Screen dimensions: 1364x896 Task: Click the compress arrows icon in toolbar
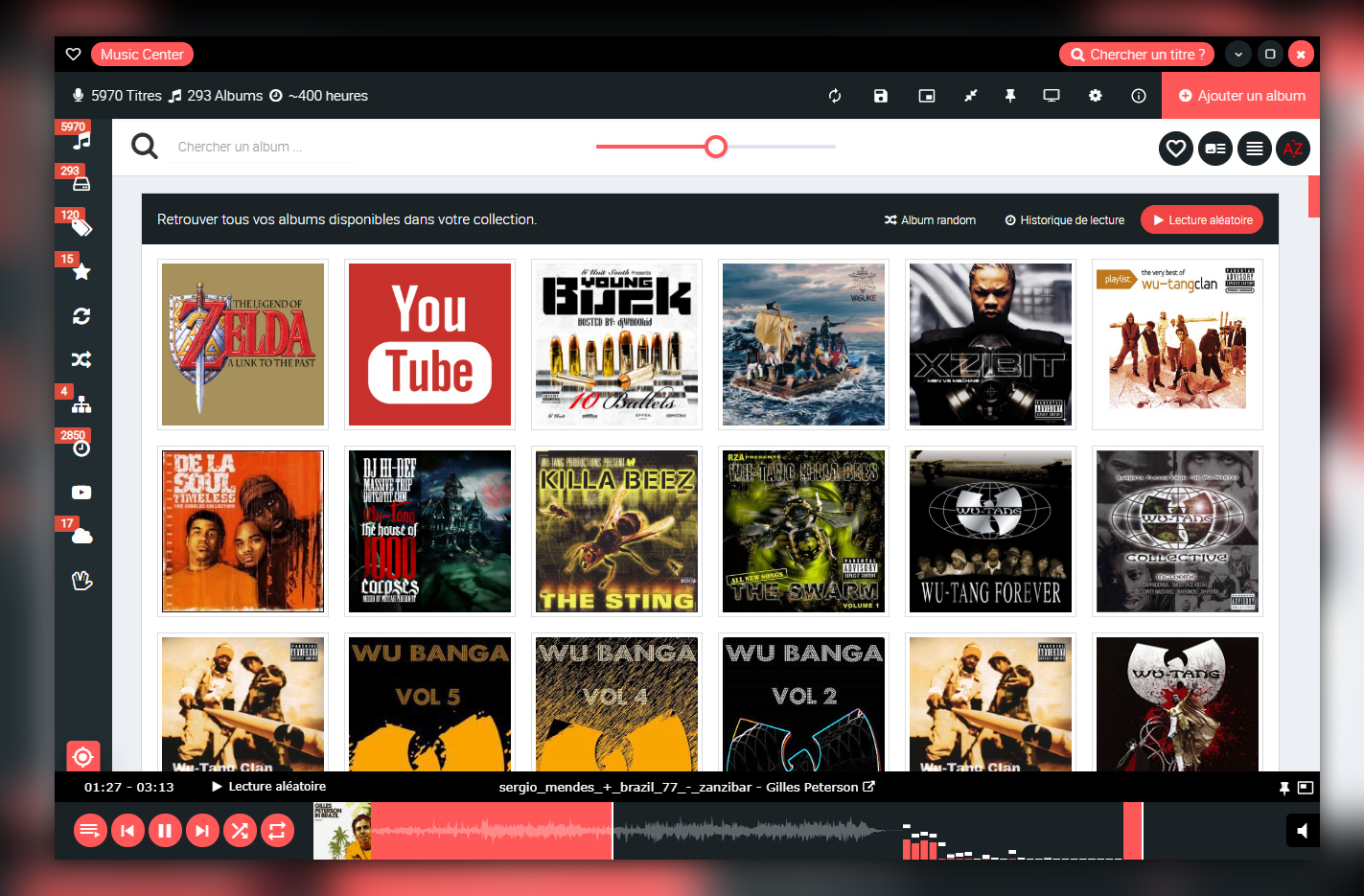point(970,96)
